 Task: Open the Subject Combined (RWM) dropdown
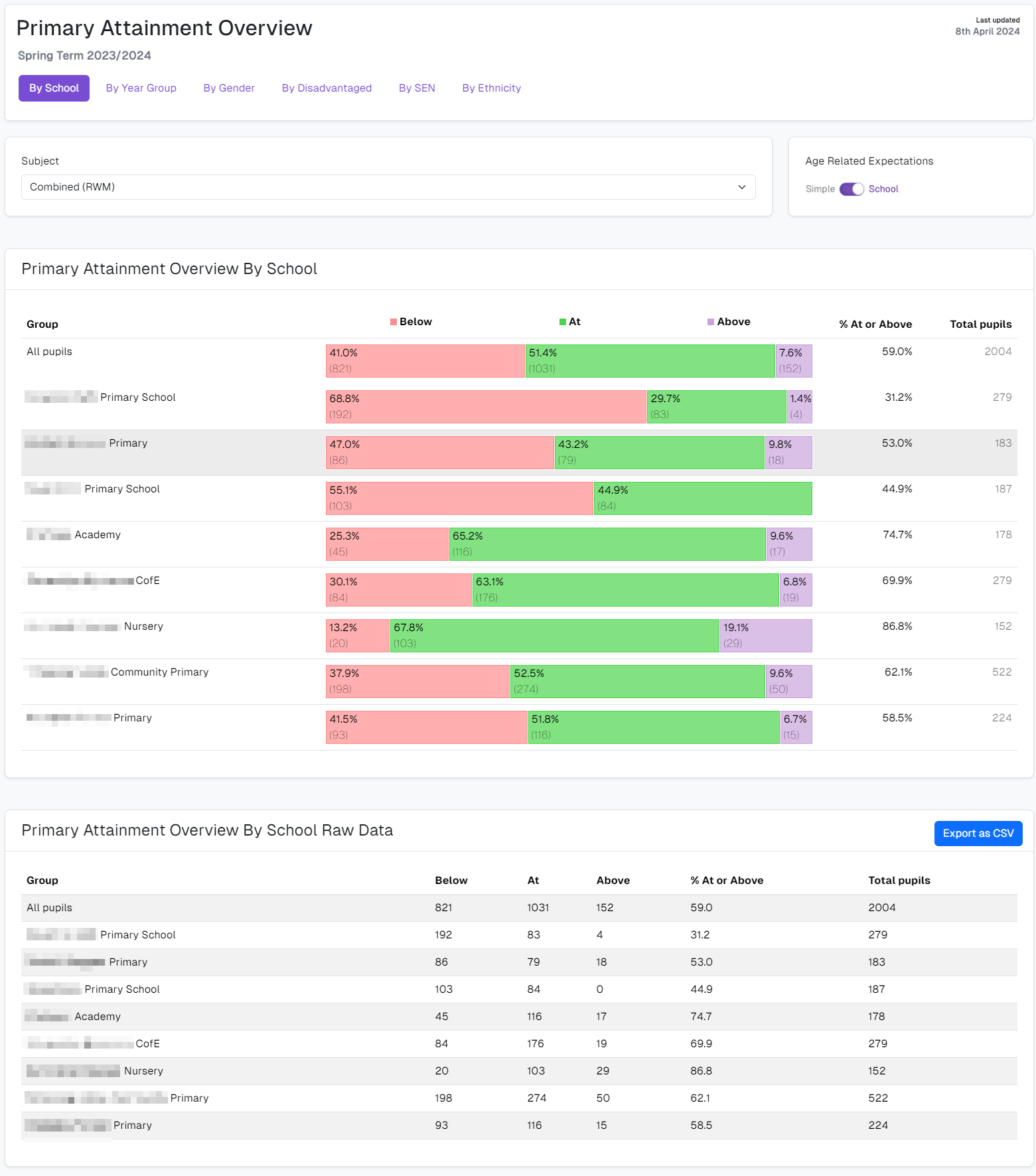388,187
